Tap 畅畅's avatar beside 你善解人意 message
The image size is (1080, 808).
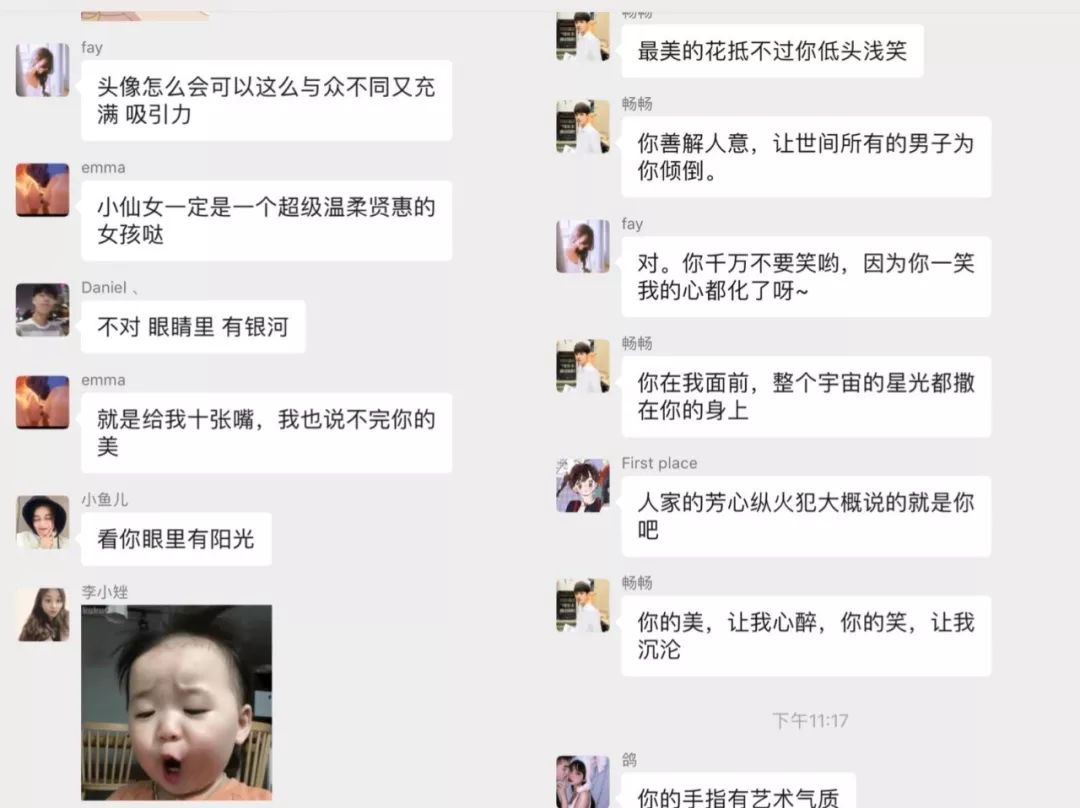coord(583,127)
